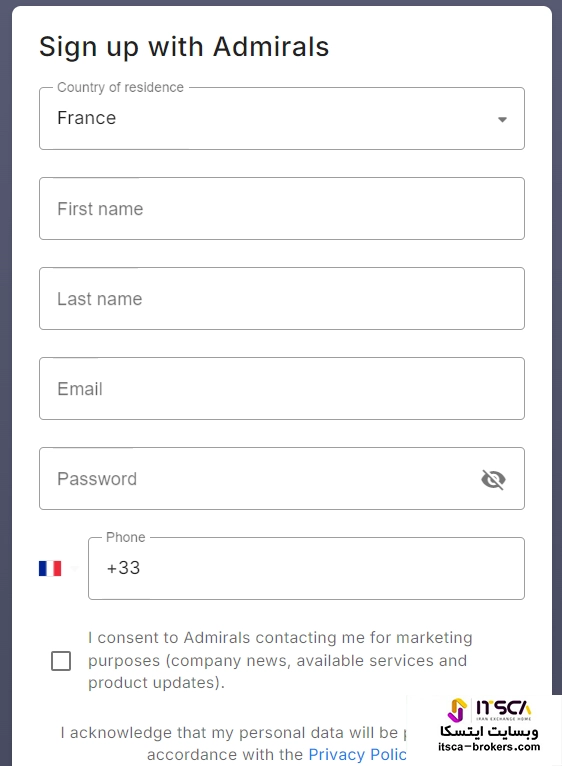562x766 pixels.
Task: Enable the marketing consent checkbox
Action: (61, 661)
